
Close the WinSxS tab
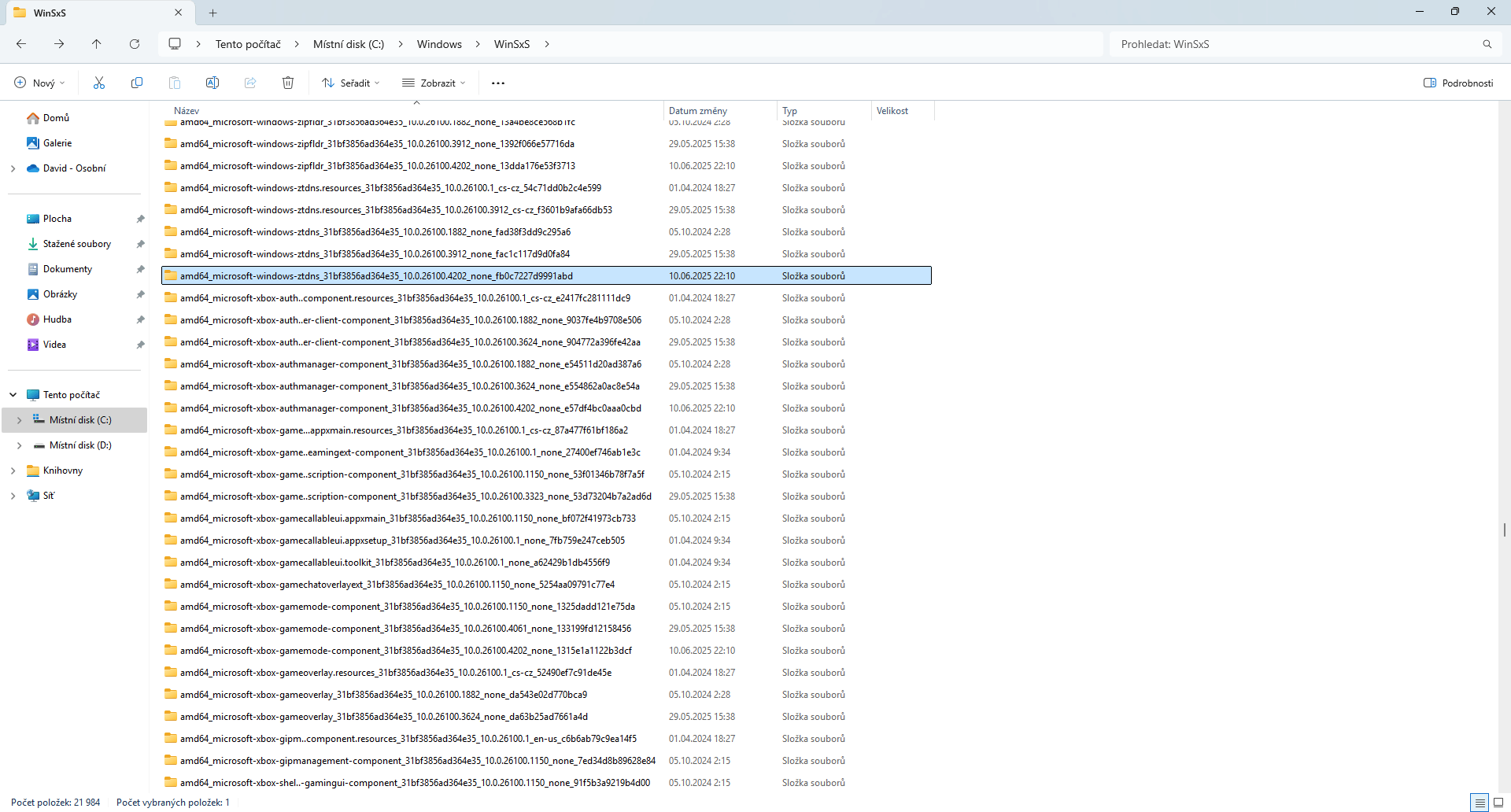click(179, 13)
